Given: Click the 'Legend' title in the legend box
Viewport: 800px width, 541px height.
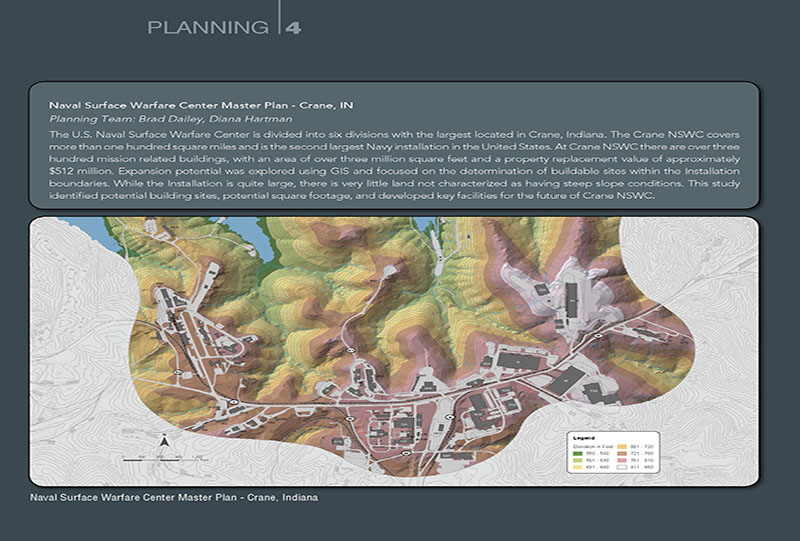Looking at the screenshot, I should 584,438.
